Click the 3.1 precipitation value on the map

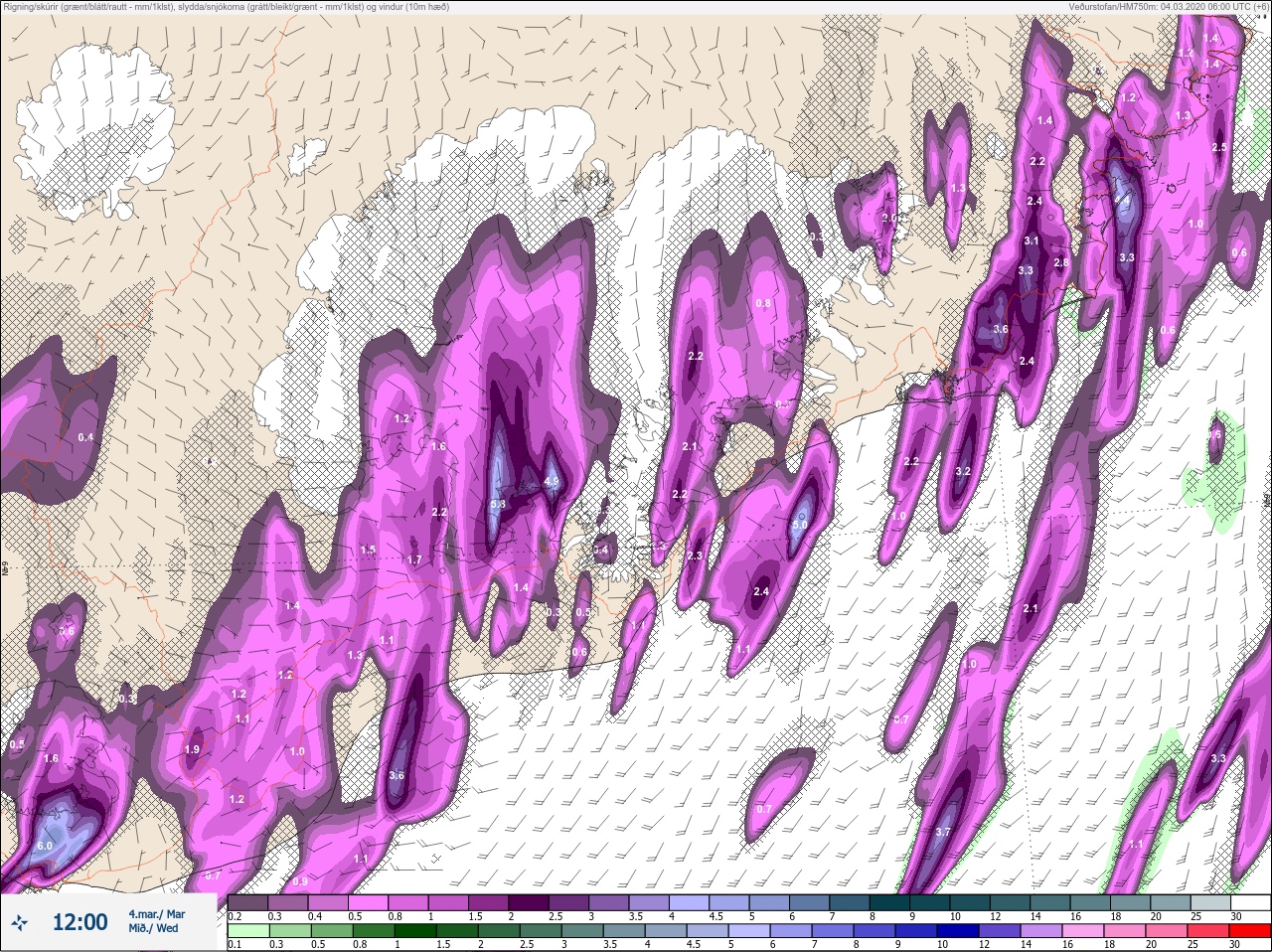(1032, 240)
